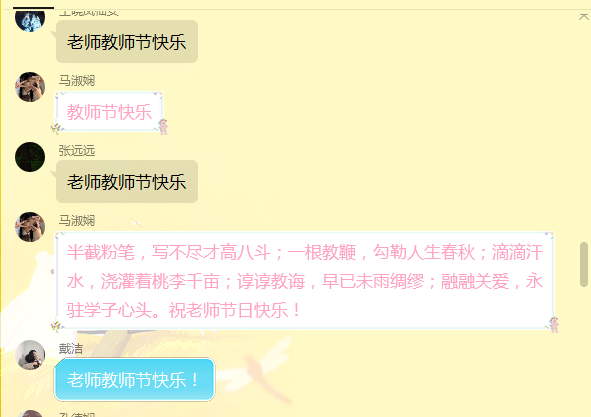The width and height of the screenshot is (591, 417).
Task: Click the flower decoration on the long pink bubble corner
Action: (56, 327)
